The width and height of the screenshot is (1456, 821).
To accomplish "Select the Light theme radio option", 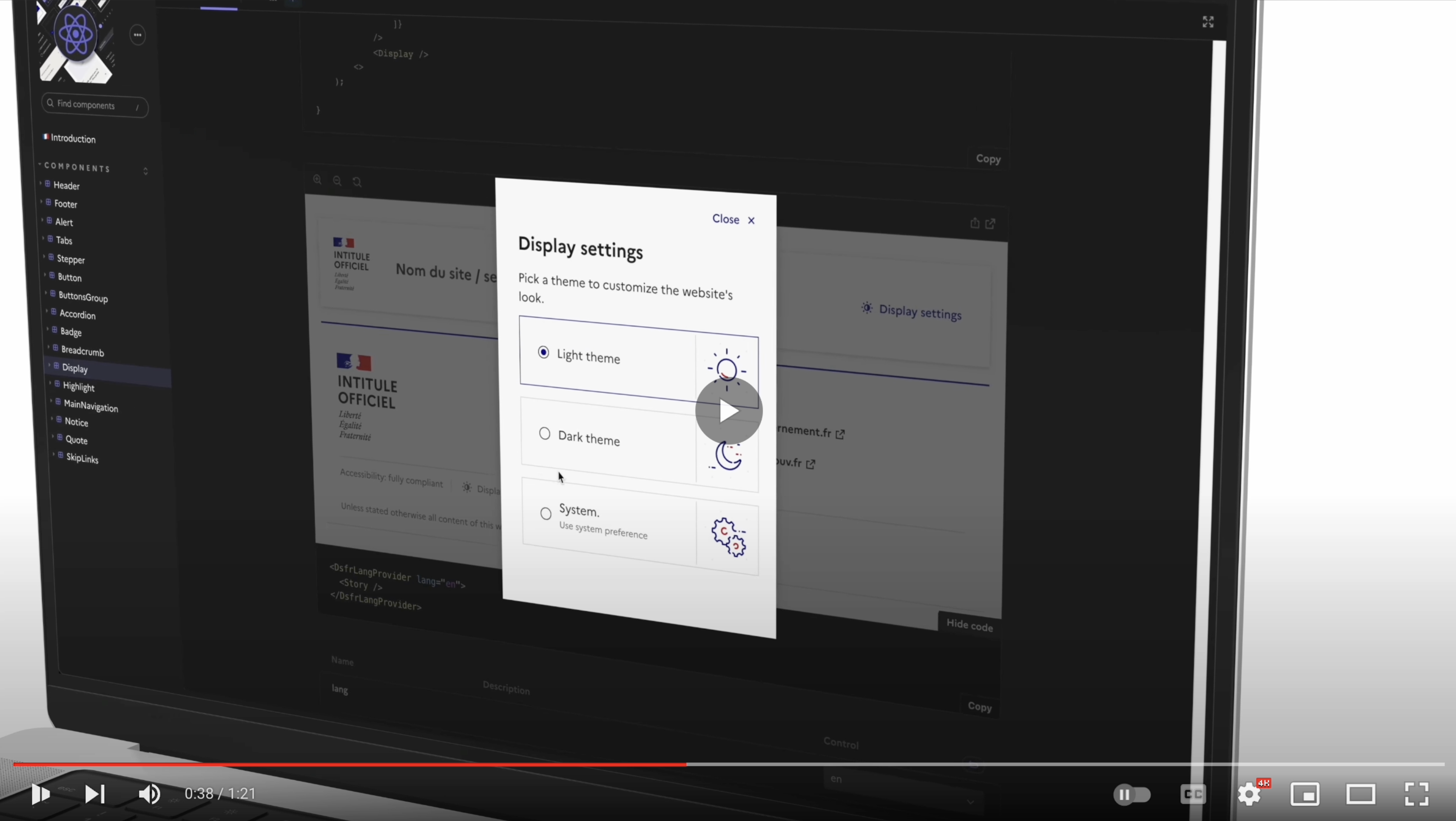I will point(543,352).
